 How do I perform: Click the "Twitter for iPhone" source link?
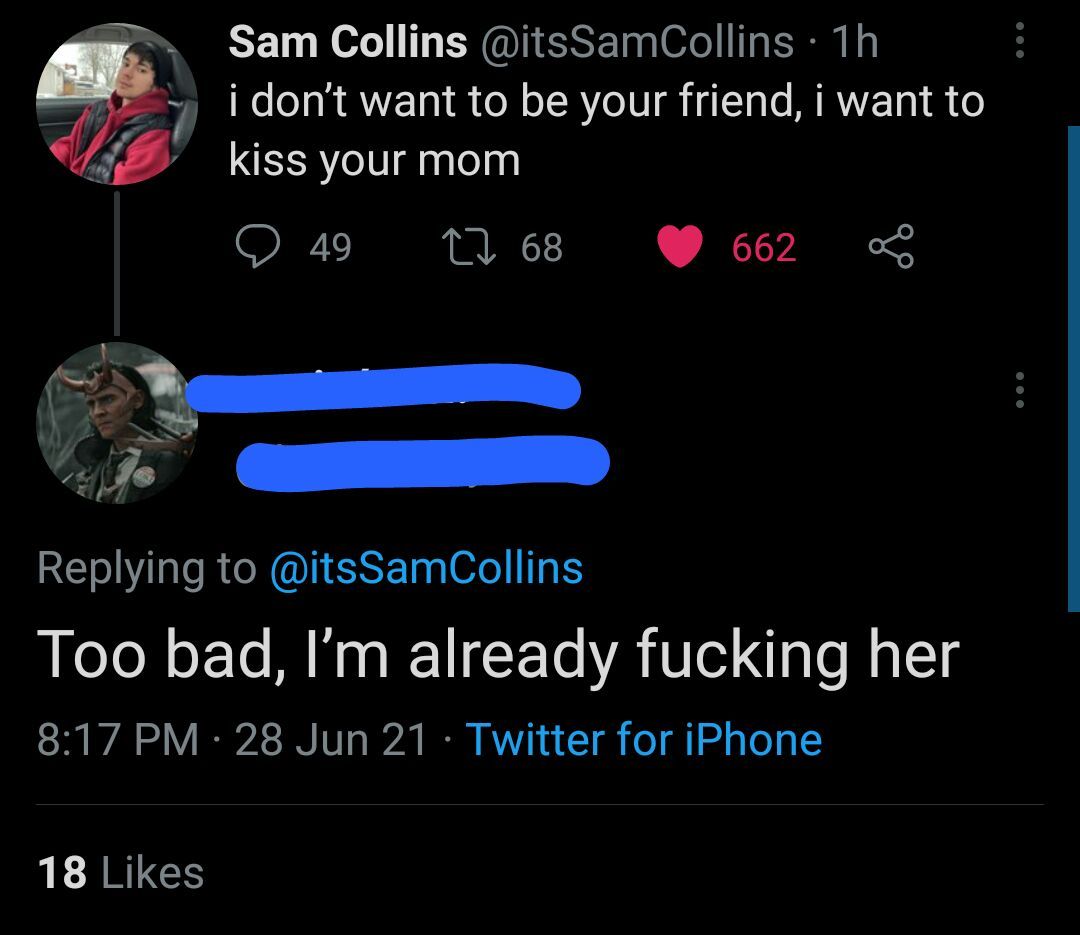pyautogui.click(x=644, y=740)
